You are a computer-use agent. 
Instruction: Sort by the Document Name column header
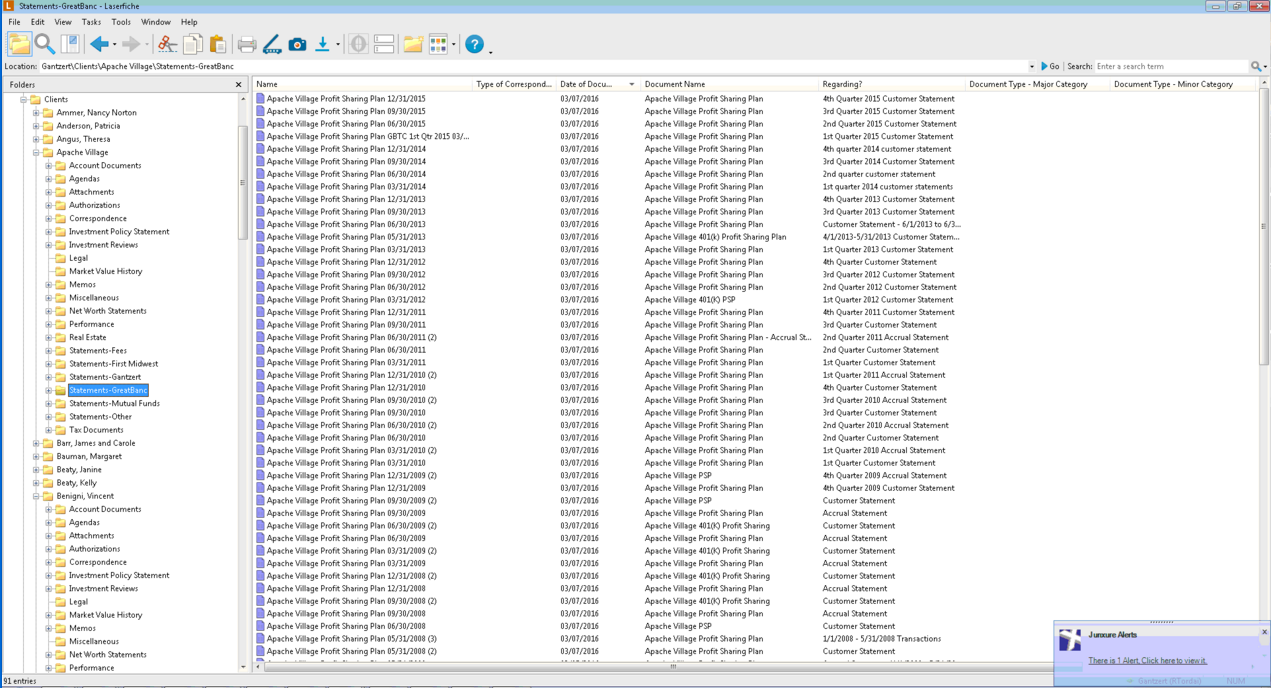(x=728, y=85)
